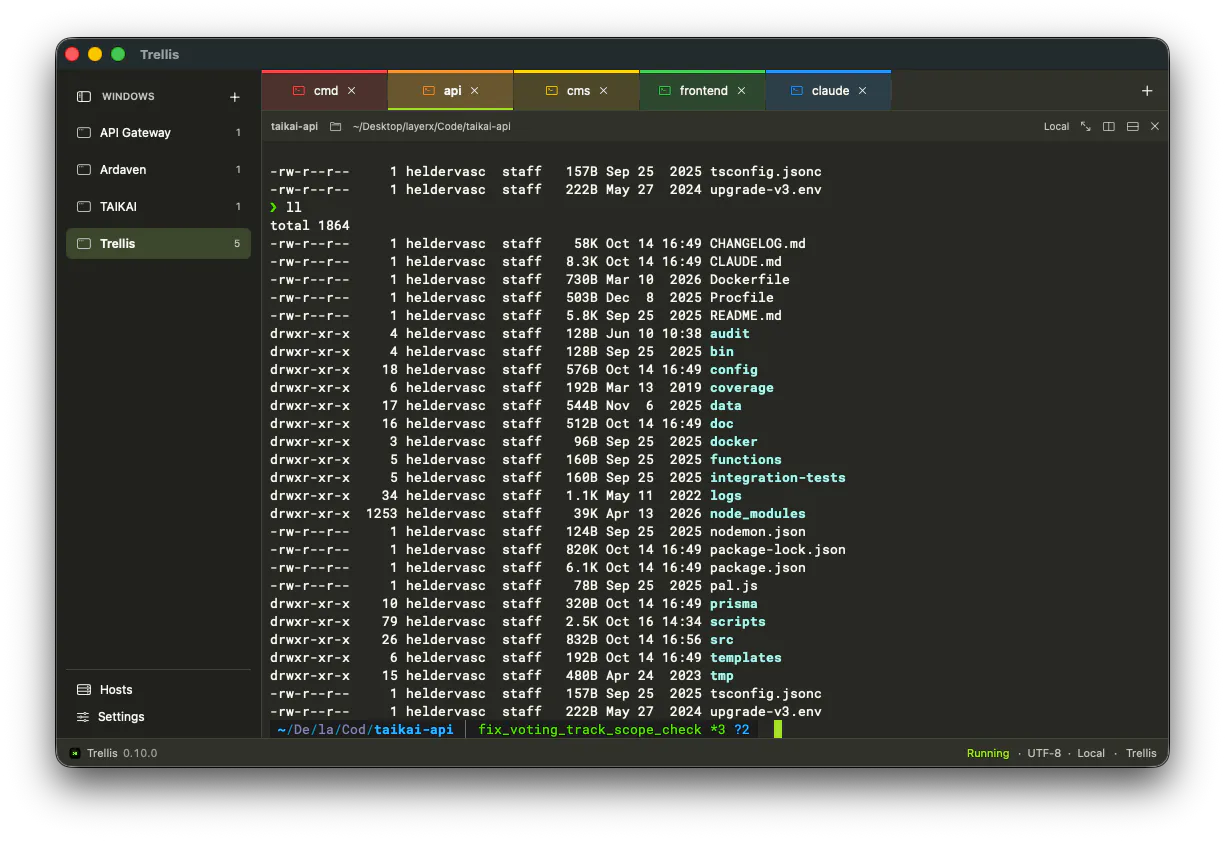Split the pane into side-by-side columns
1225x841 pixels.
pyautogui.click(x=1109, y=127)
